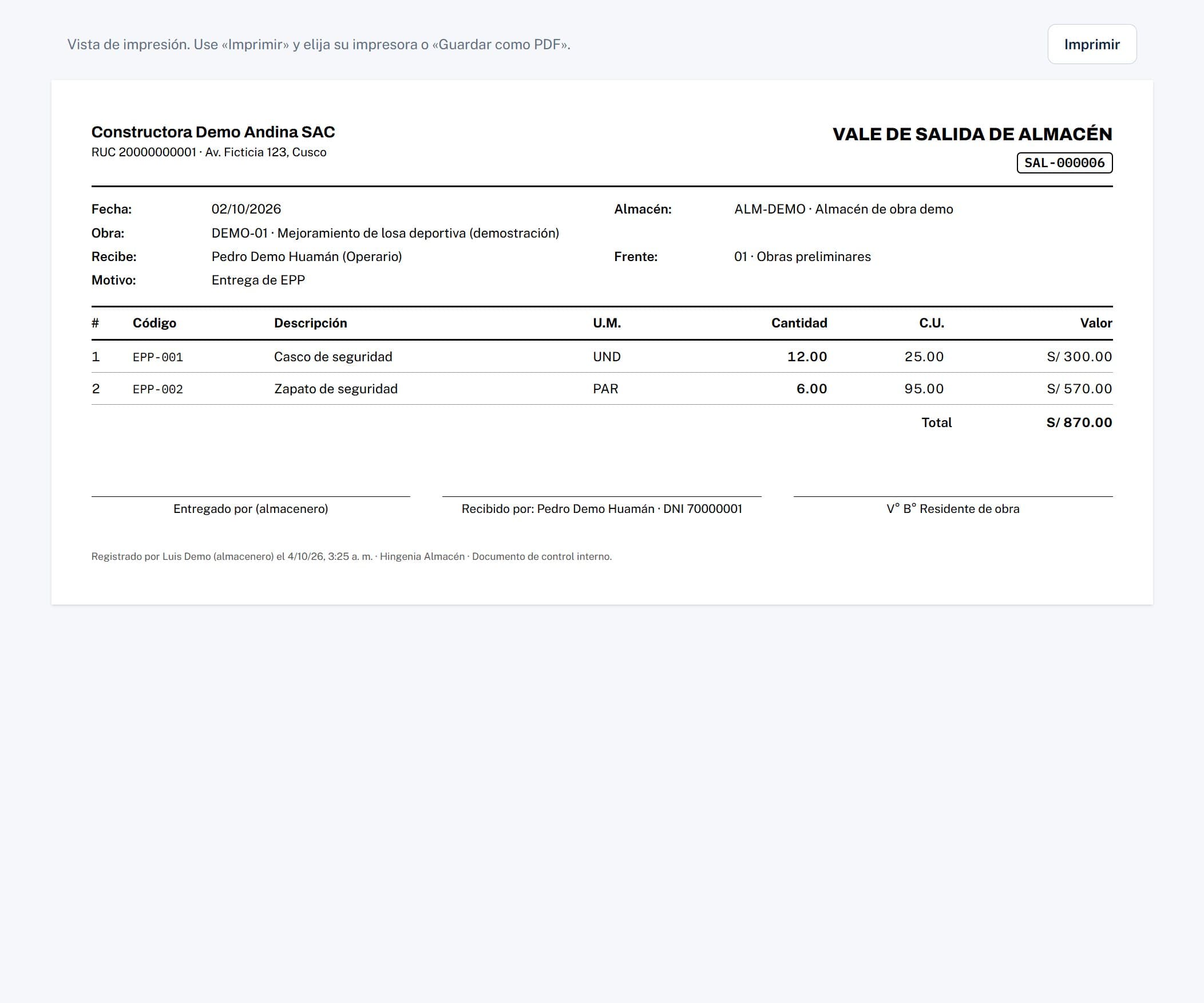Click the Imprimir button
The image size is (1204, 1003).
click(1092, 44)
